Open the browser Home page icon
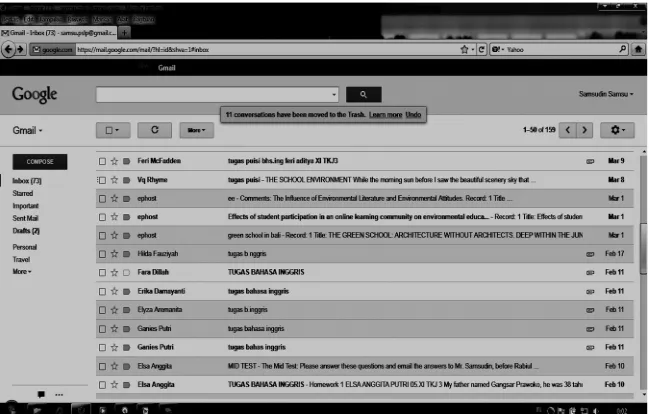Screen dimensions: 650x414 click(638, 49)
